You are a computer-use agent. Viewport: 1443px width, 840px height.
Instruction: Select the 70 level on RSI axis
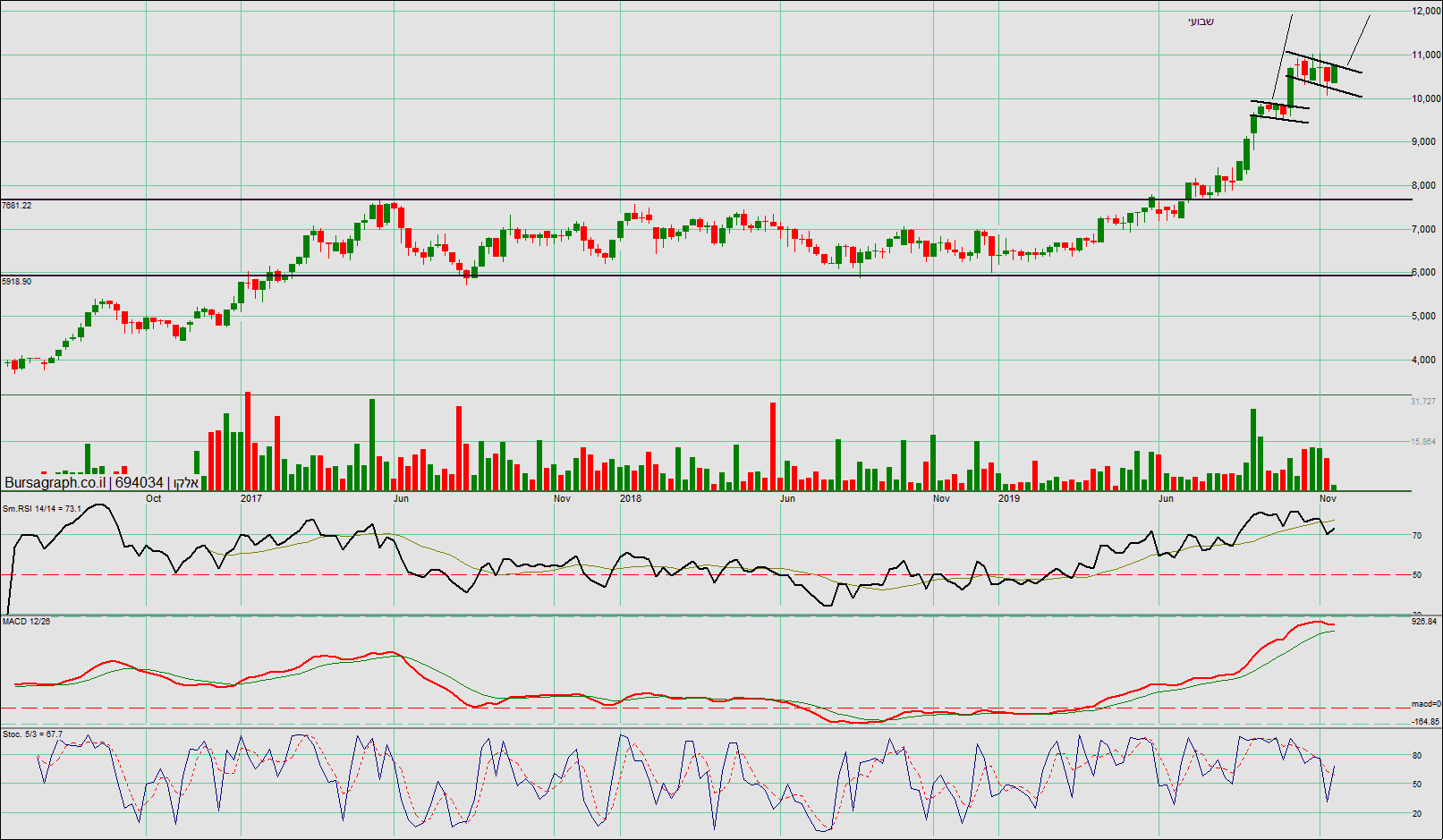(x=1417, y=536)
